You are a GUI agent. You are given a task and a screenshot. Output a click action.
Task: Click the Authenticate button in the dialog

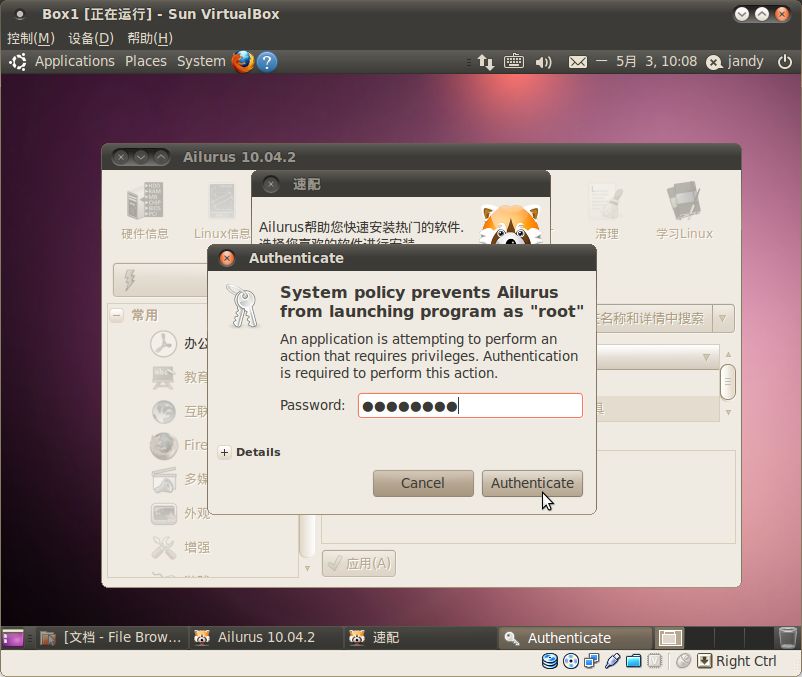click(532, 483)
